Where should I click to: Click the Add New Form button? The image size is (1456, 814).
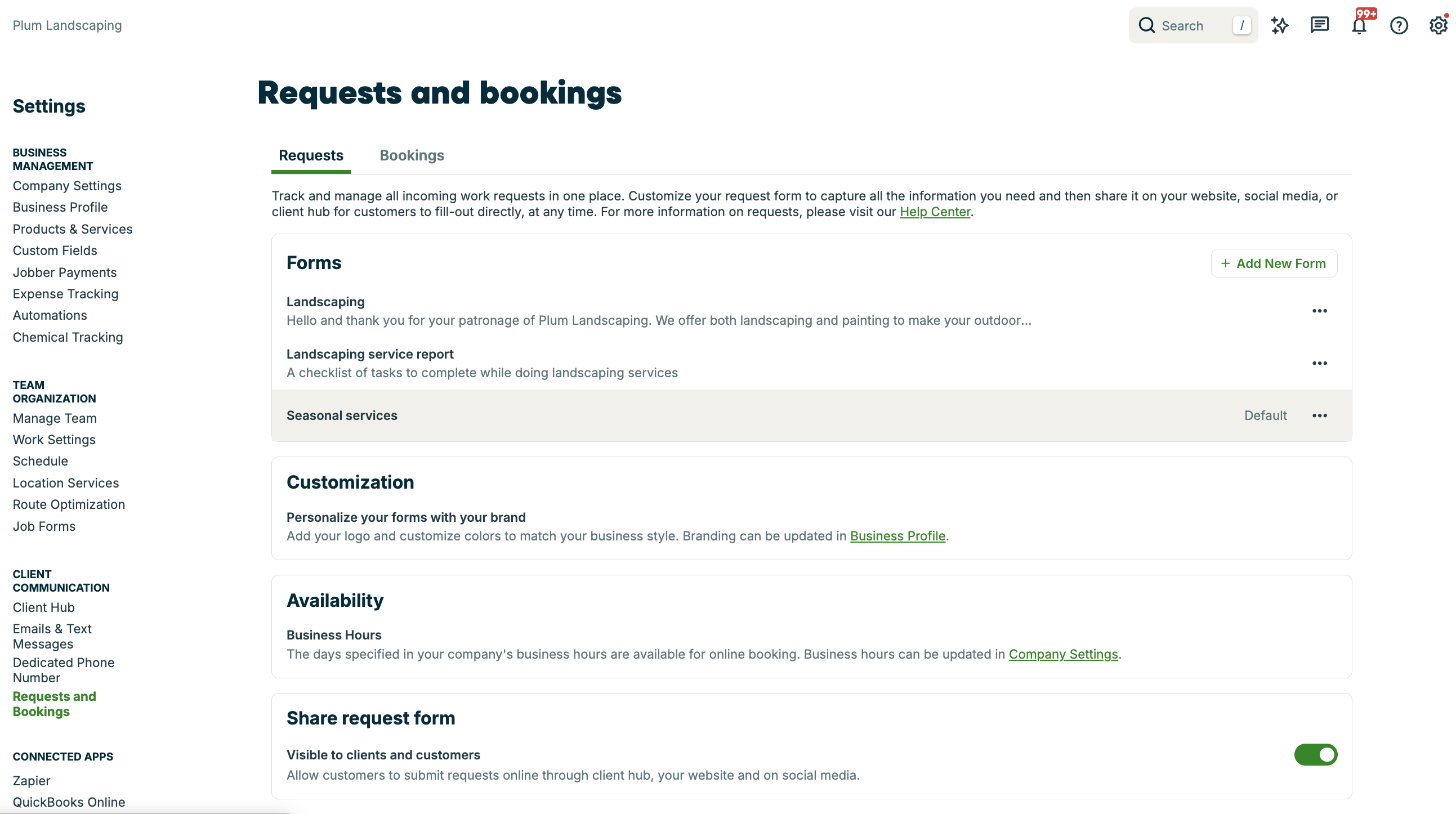1274,263
